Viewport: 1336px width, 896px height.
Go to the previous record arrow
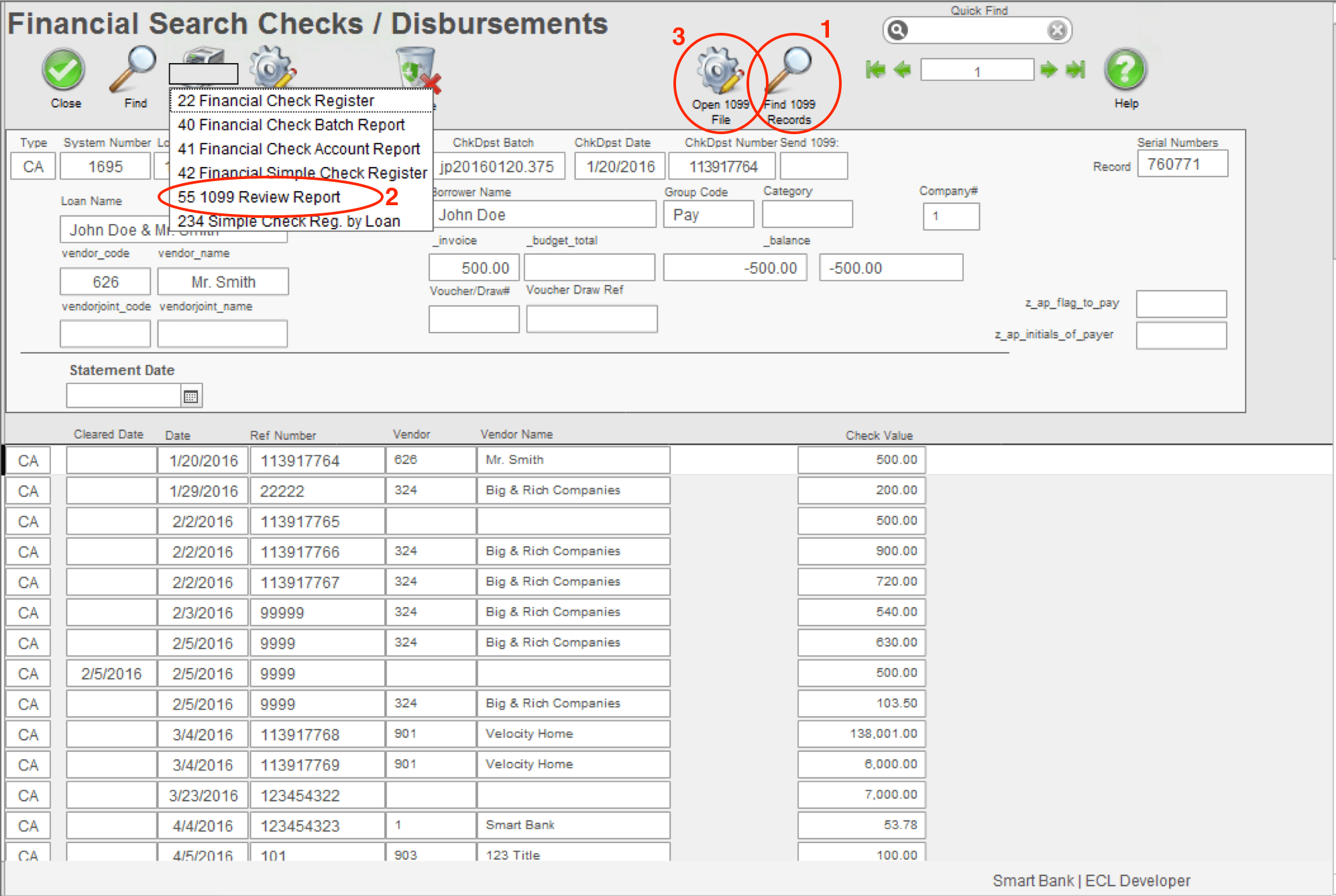(903, 69)
